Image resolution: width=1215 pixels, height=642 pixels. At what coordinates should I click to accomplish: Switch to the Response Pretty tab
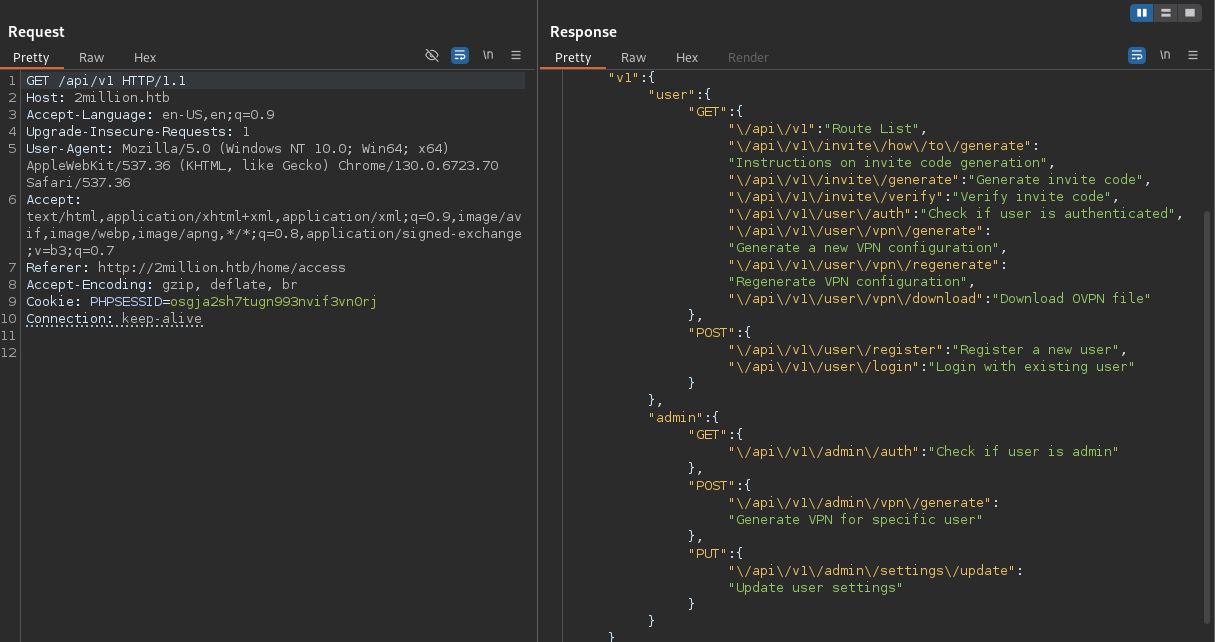point(573,58)
